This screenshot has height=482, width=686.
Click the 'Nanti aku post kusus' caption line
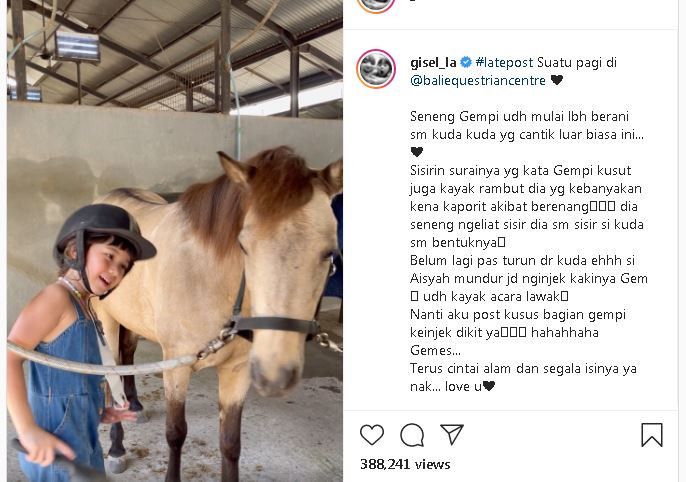coord(518,314)
